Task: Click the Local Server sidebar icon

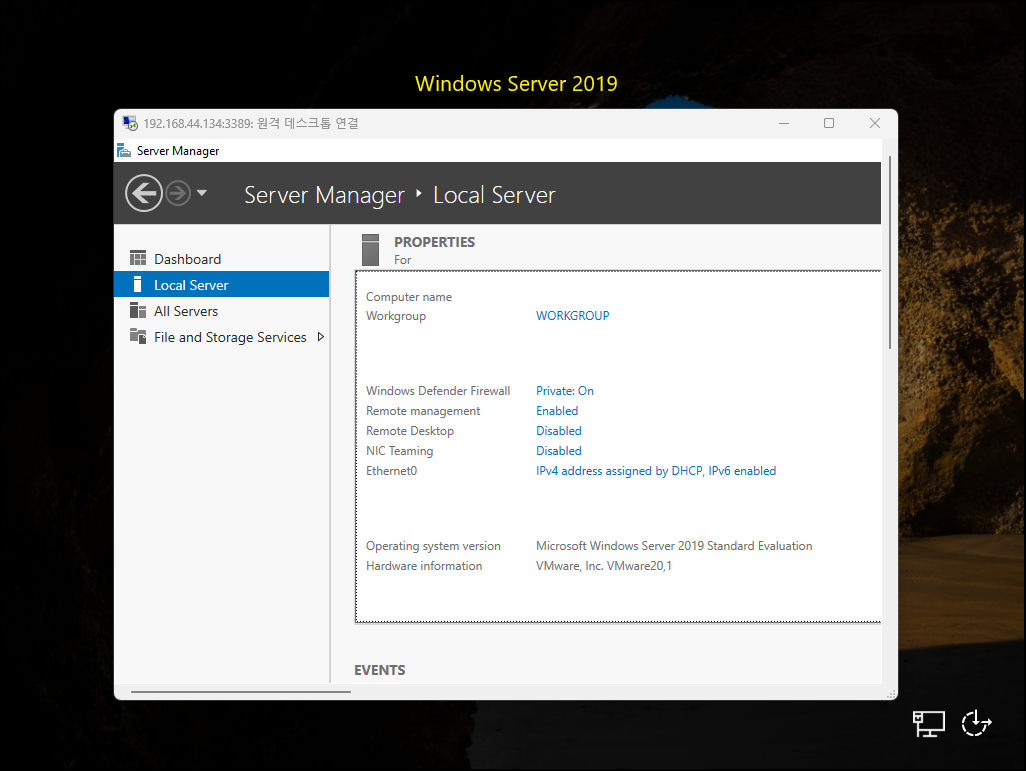Action: click(x=137, y=284)
